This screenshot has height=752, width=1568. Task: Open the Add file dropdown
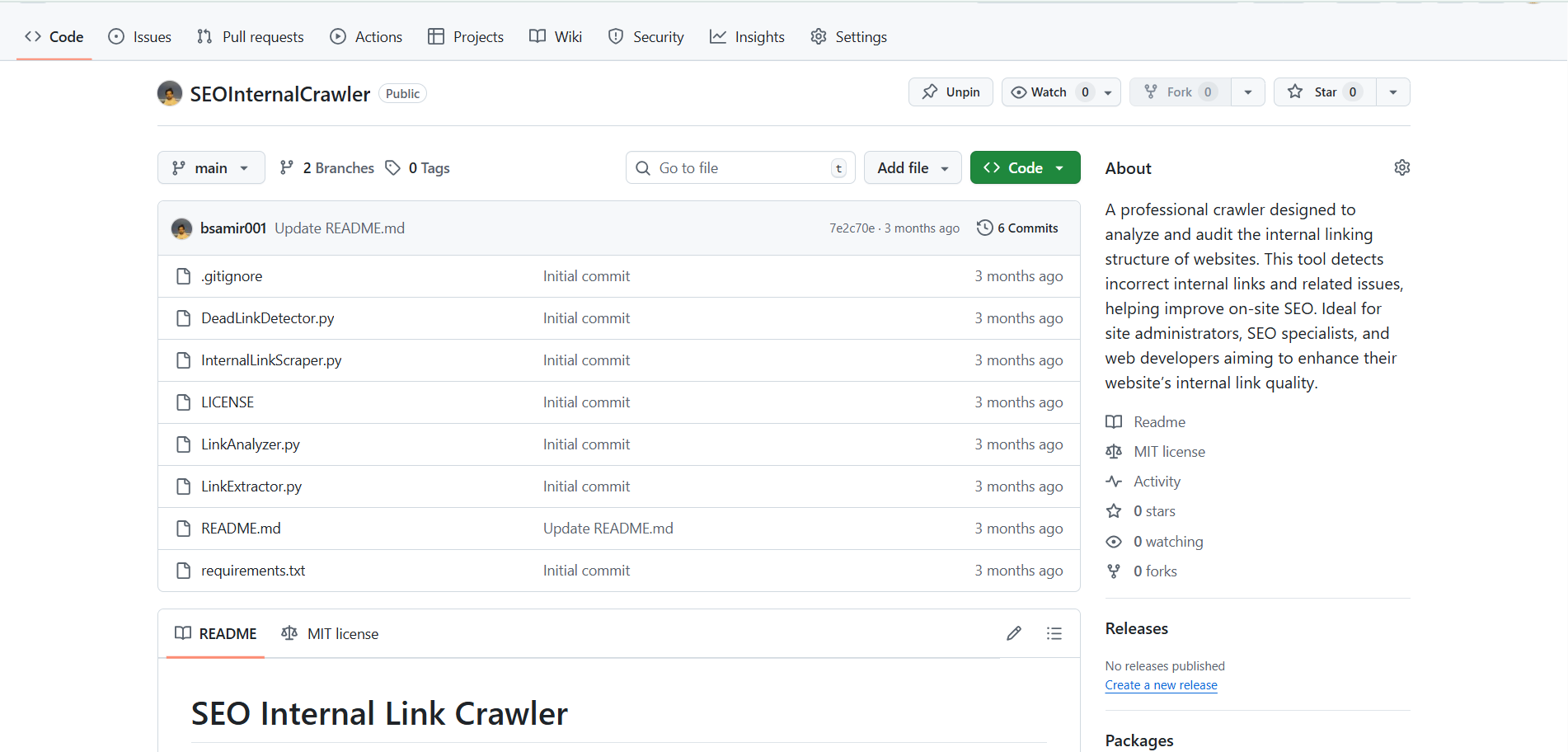(912, 167)
